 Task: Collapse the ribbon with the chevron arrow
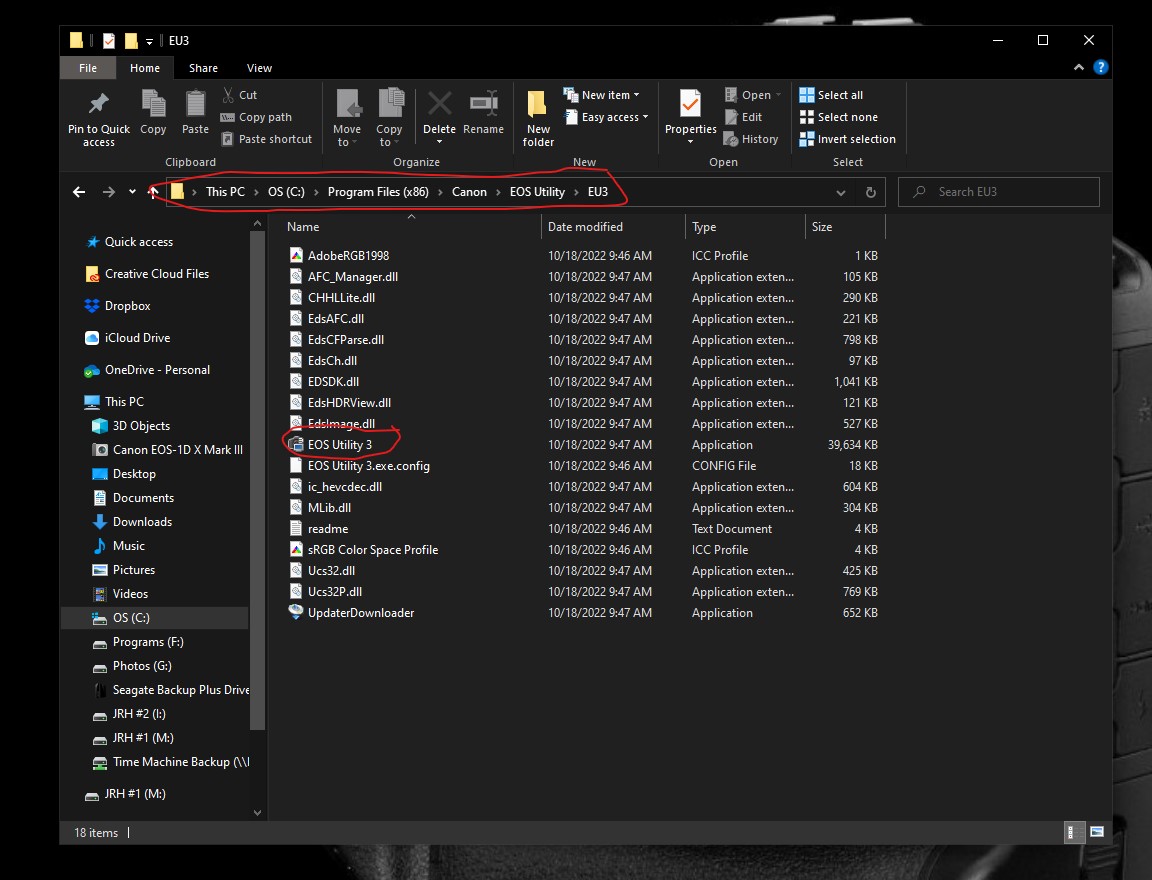(x=1078, y=67)
